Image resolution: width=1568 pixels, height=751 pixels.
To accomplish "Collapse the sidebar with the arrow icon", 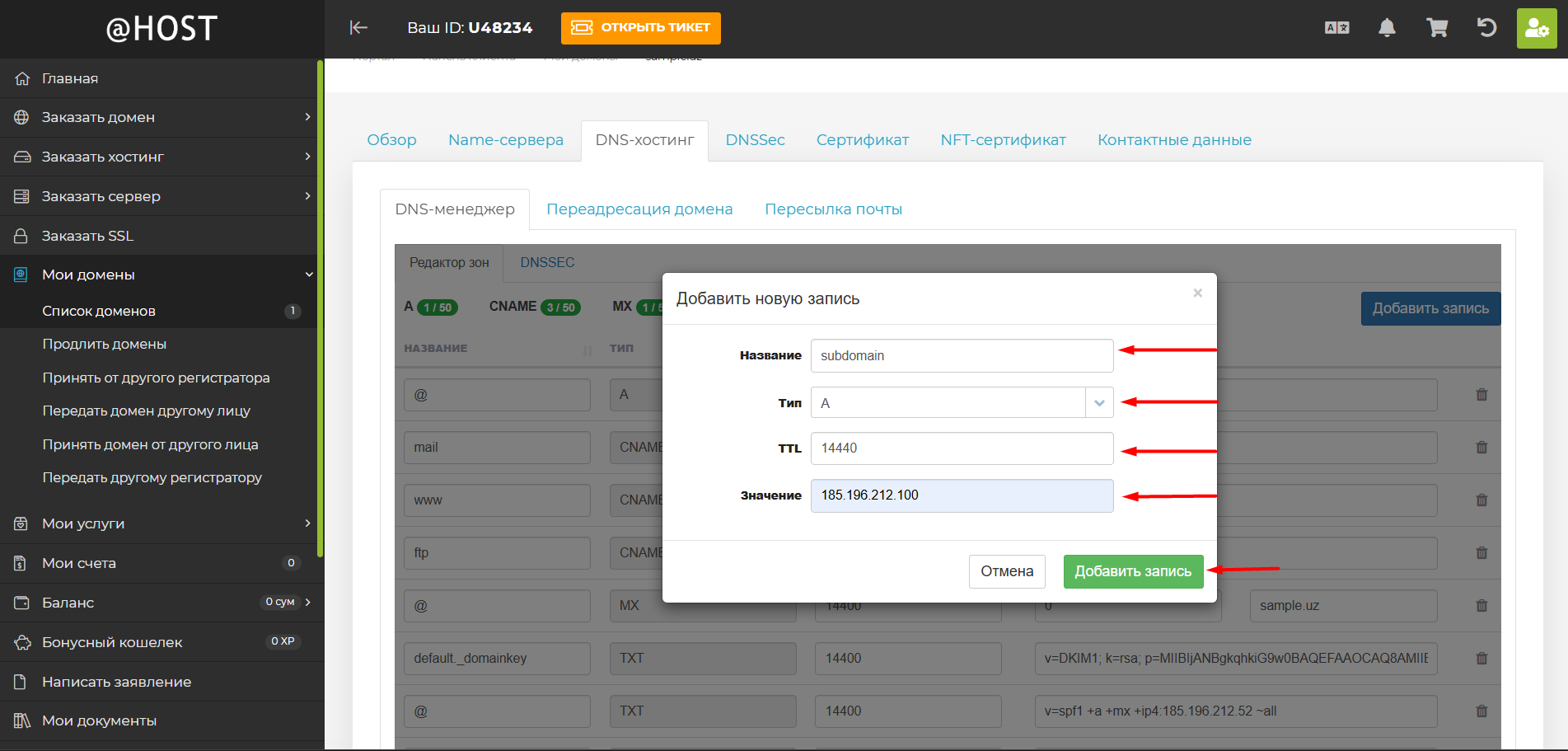I will 358,28.
